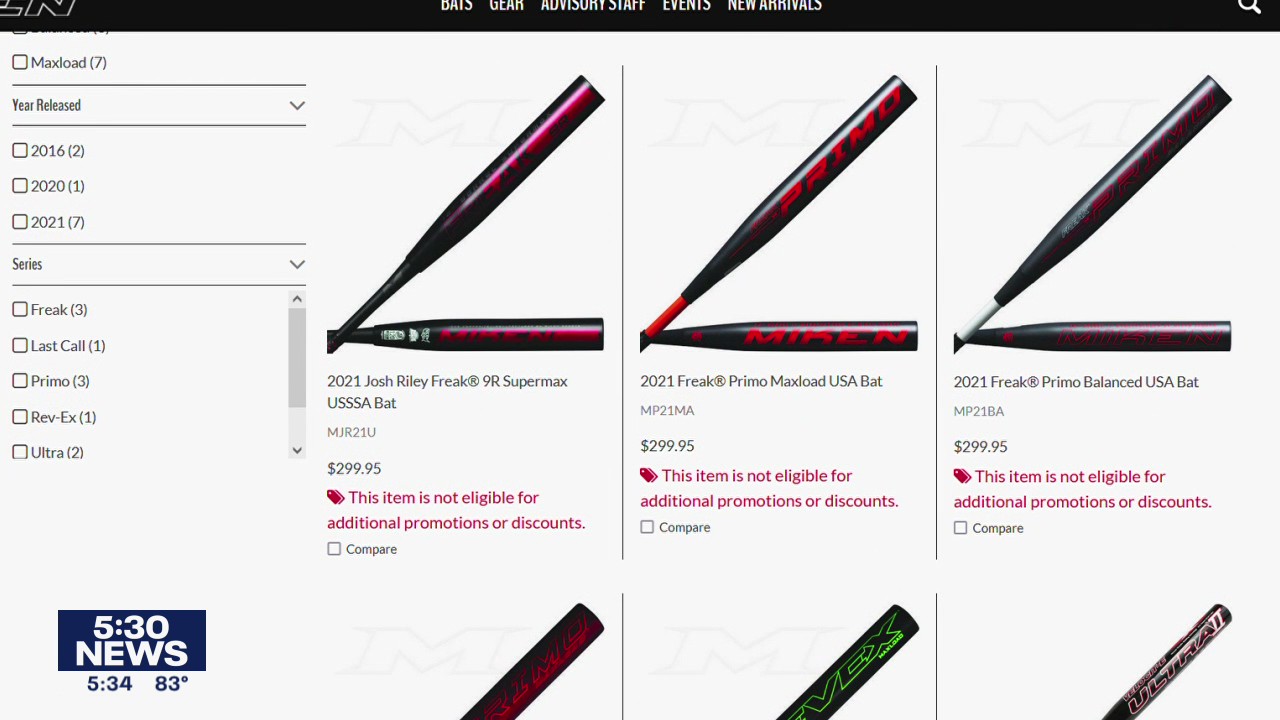This screenshot has width=1280, height=720.
Task: Select the Ultra (2) series filter
Action: coord(20,452)
